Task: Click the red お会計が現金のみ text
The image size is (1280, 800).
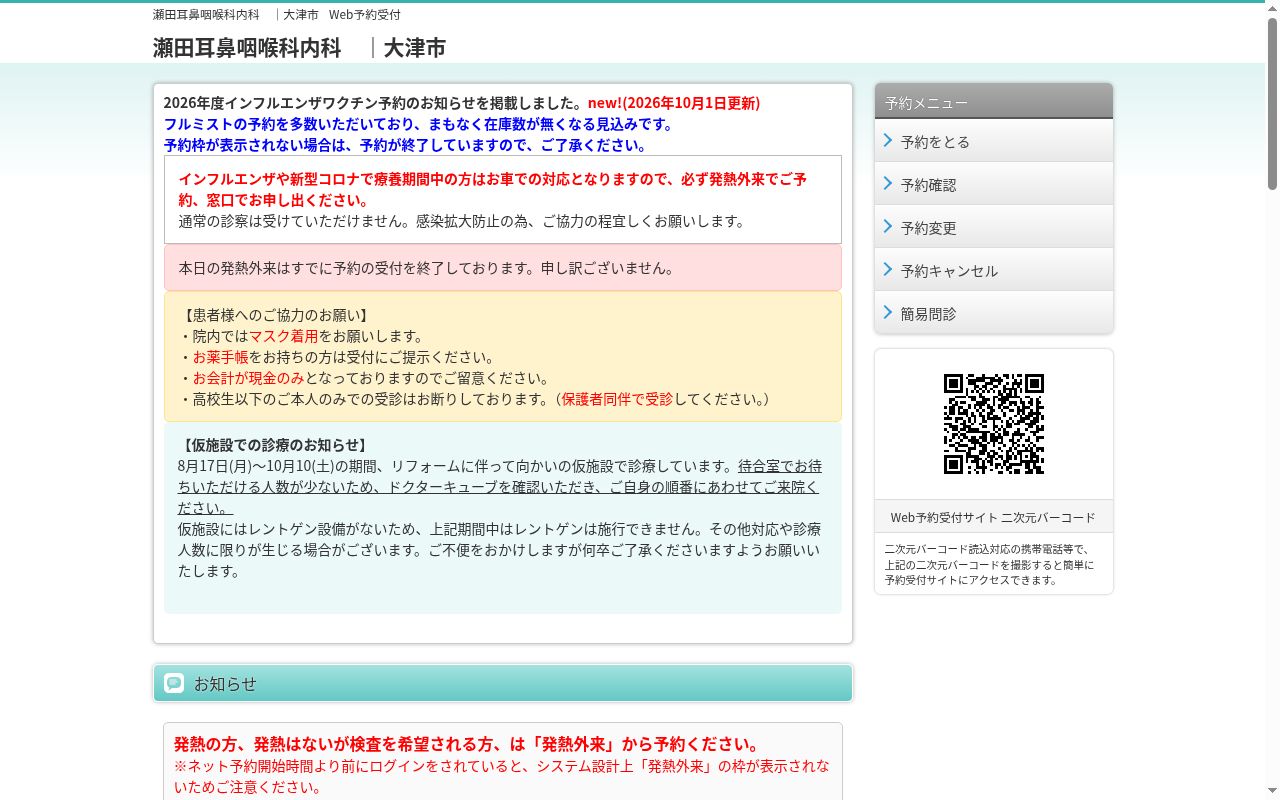Action: 248,378
